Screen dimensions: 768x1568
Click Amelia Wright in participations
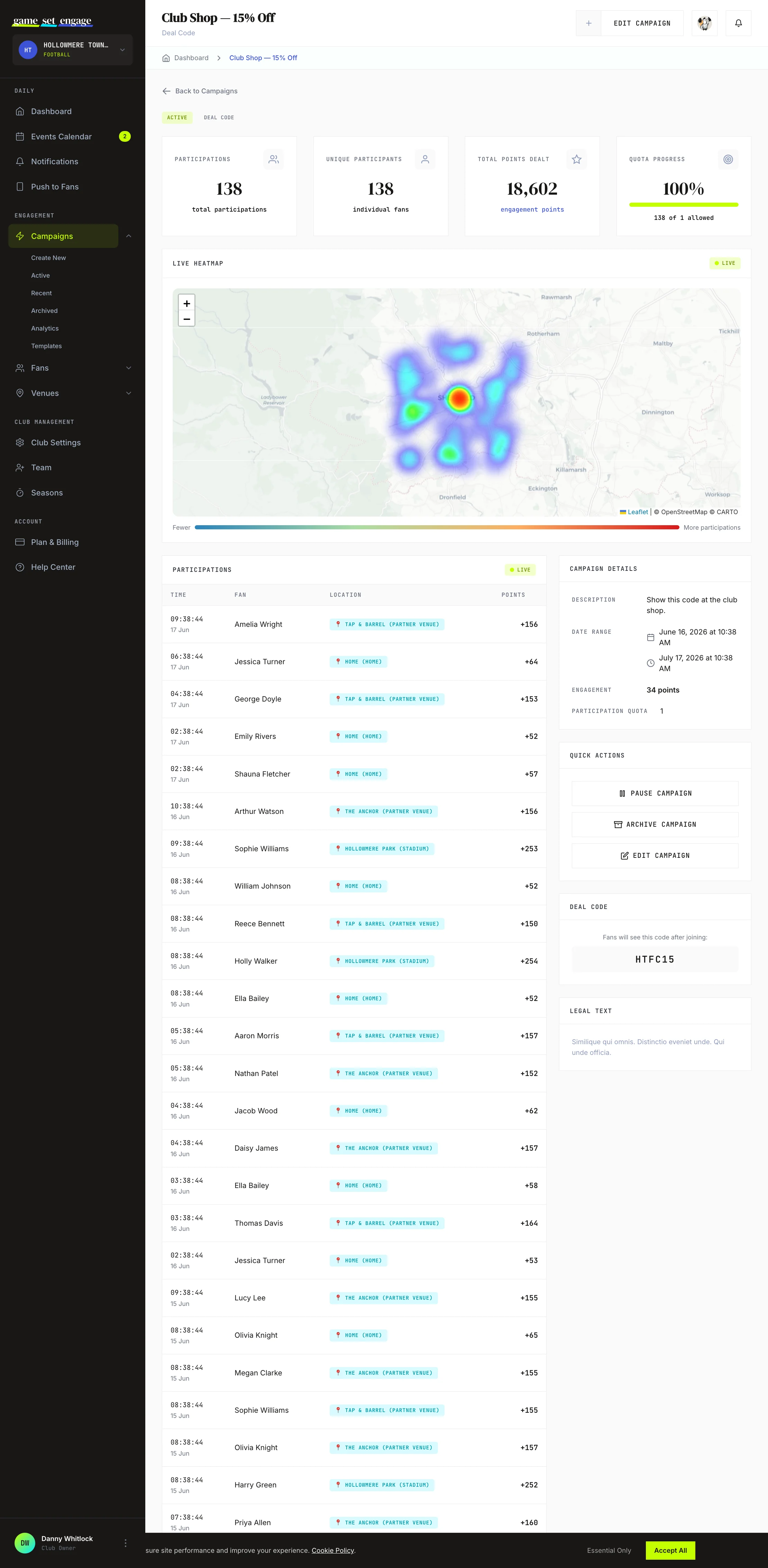[258, 624]
